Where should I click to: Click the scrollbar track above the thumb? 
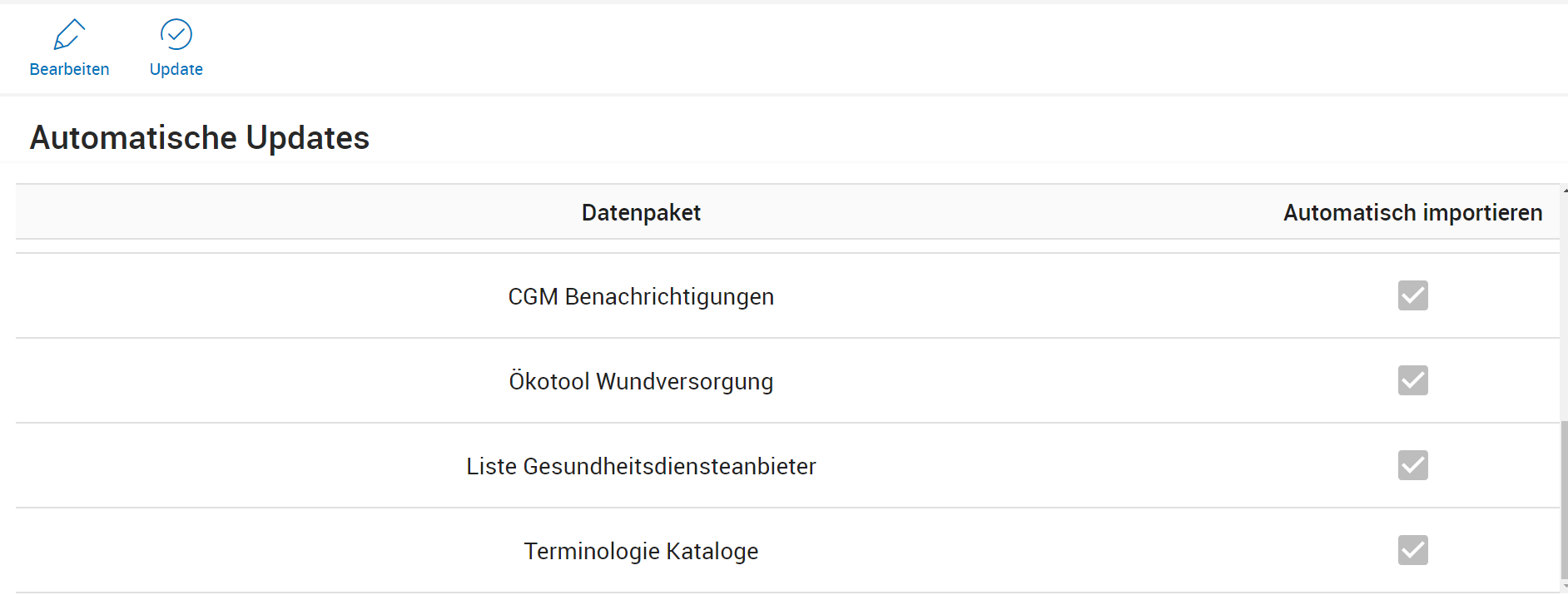[1564, 308]
